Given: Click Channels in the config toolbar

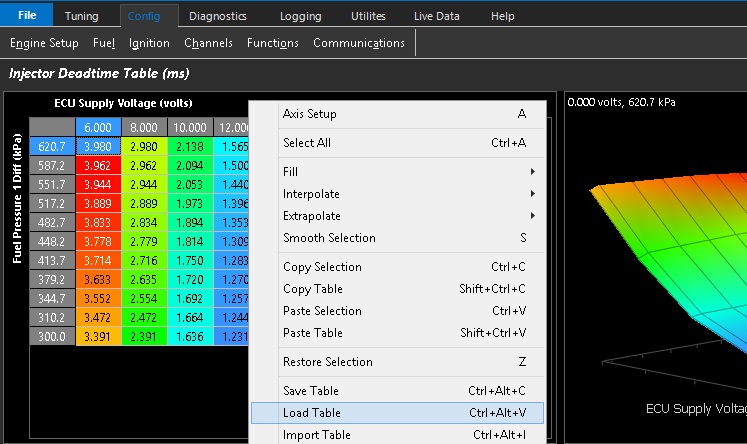Looking at the screenshot, I should click(208, 43).
